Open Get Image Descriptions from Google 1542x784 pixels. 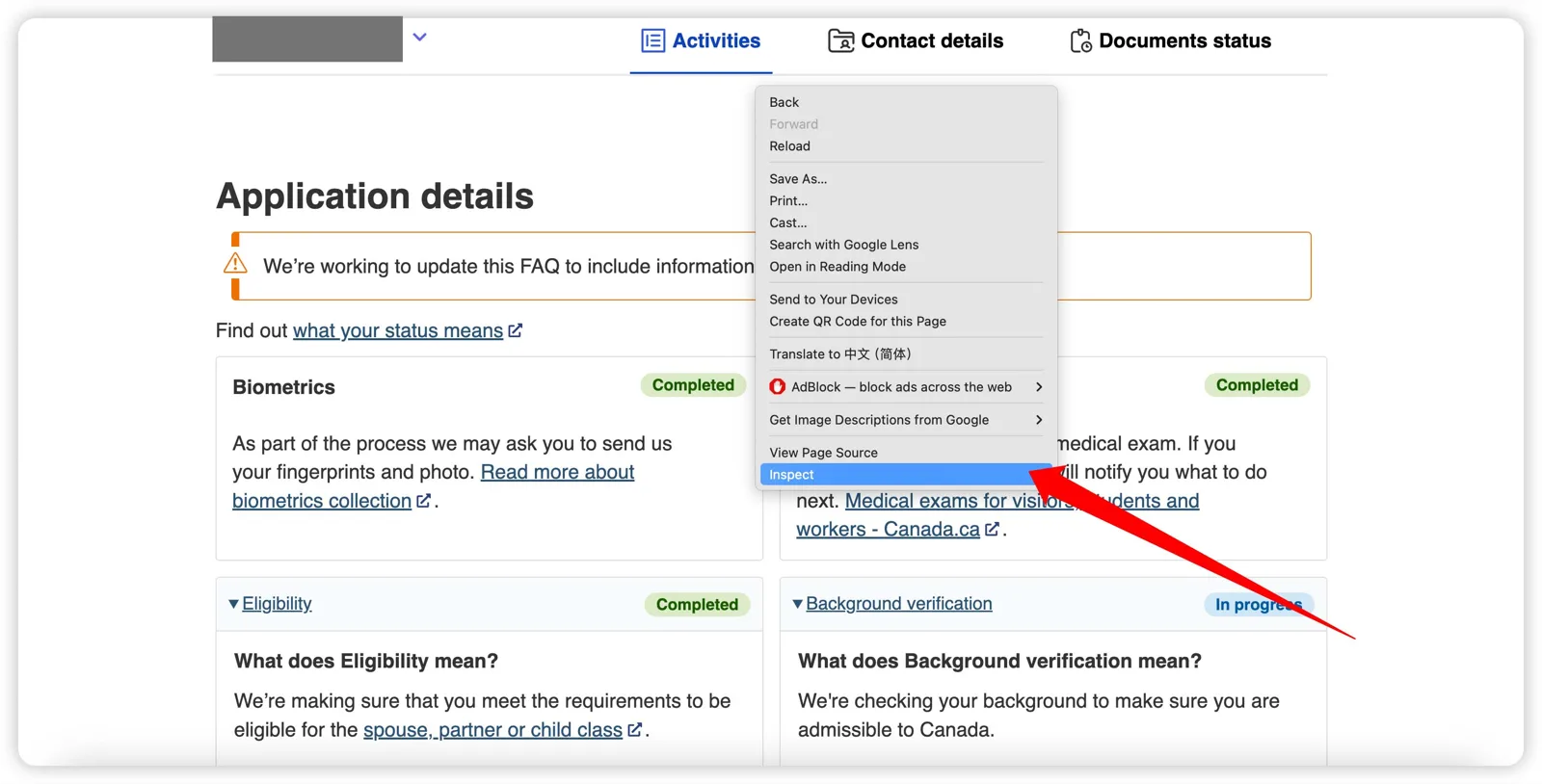pos(906,420)
